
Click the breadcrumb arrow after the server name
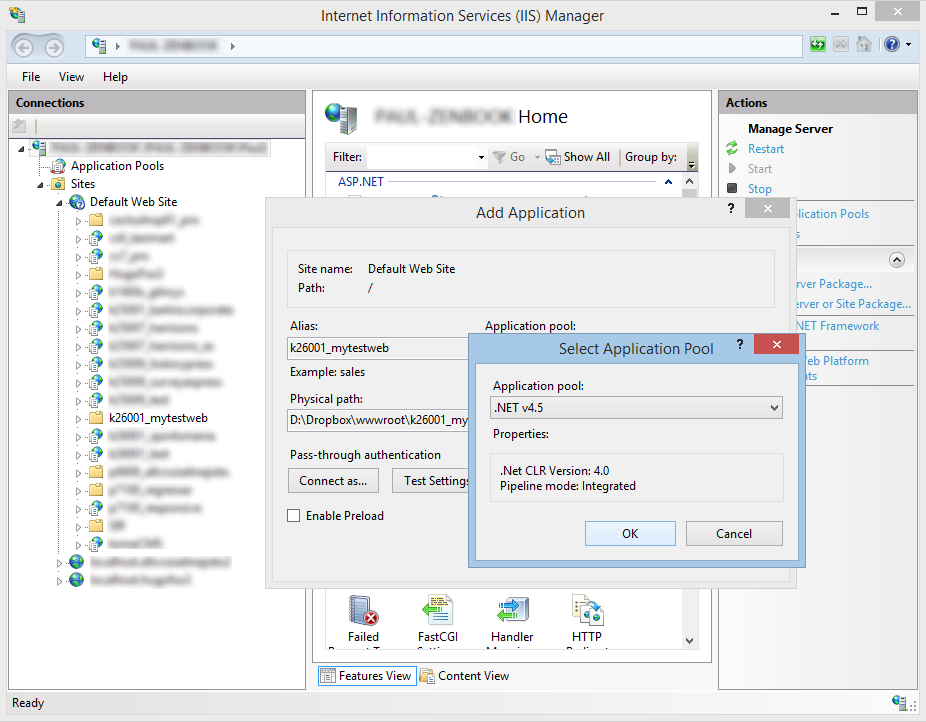pyautogui.click(x=233, y=46)
